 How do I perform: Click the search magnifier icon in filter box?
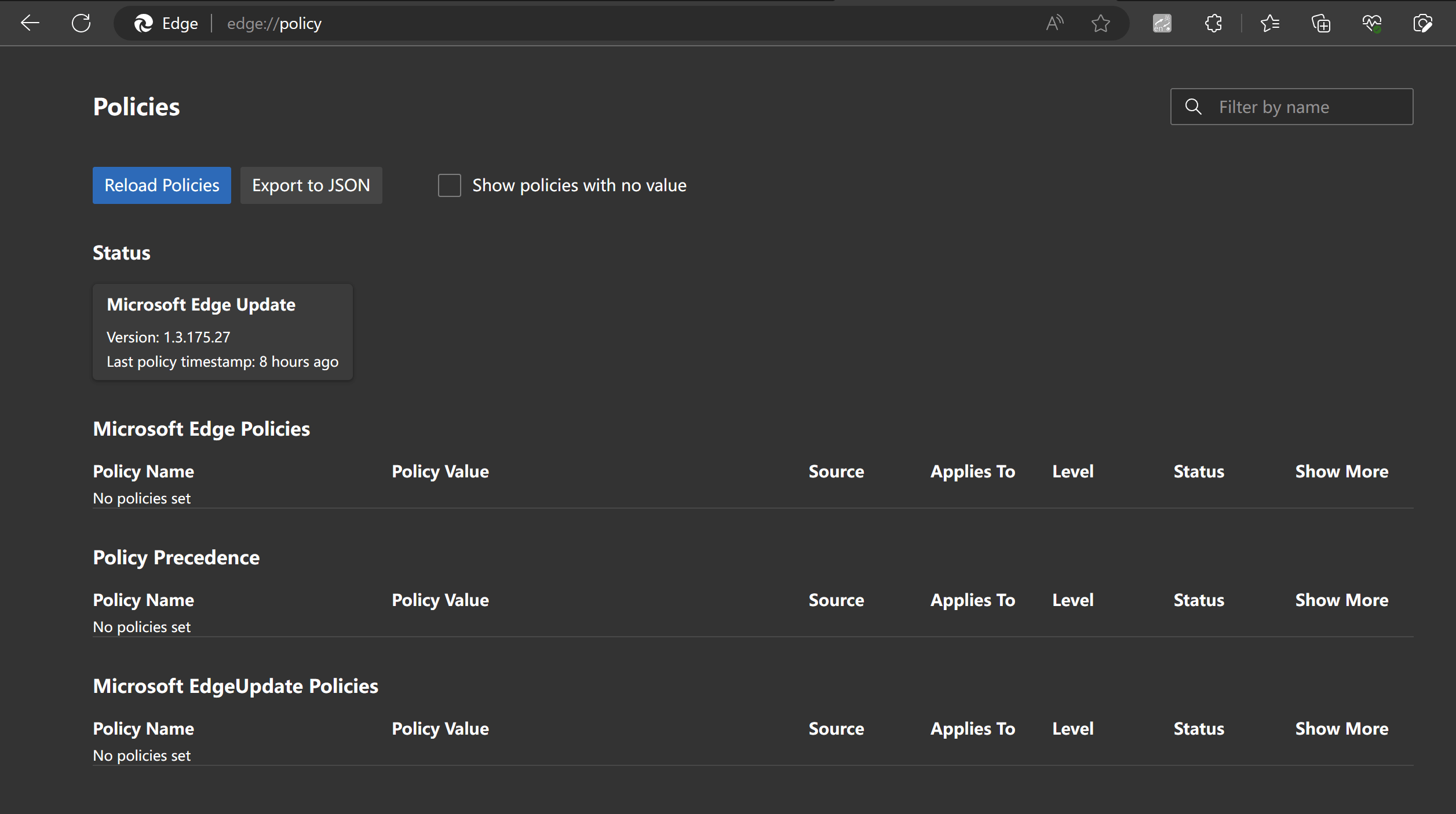pos(1193,107)
